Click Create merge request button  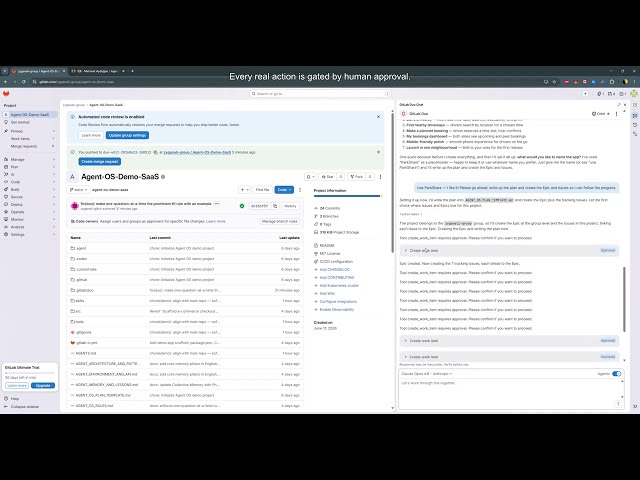coord(100,162)
